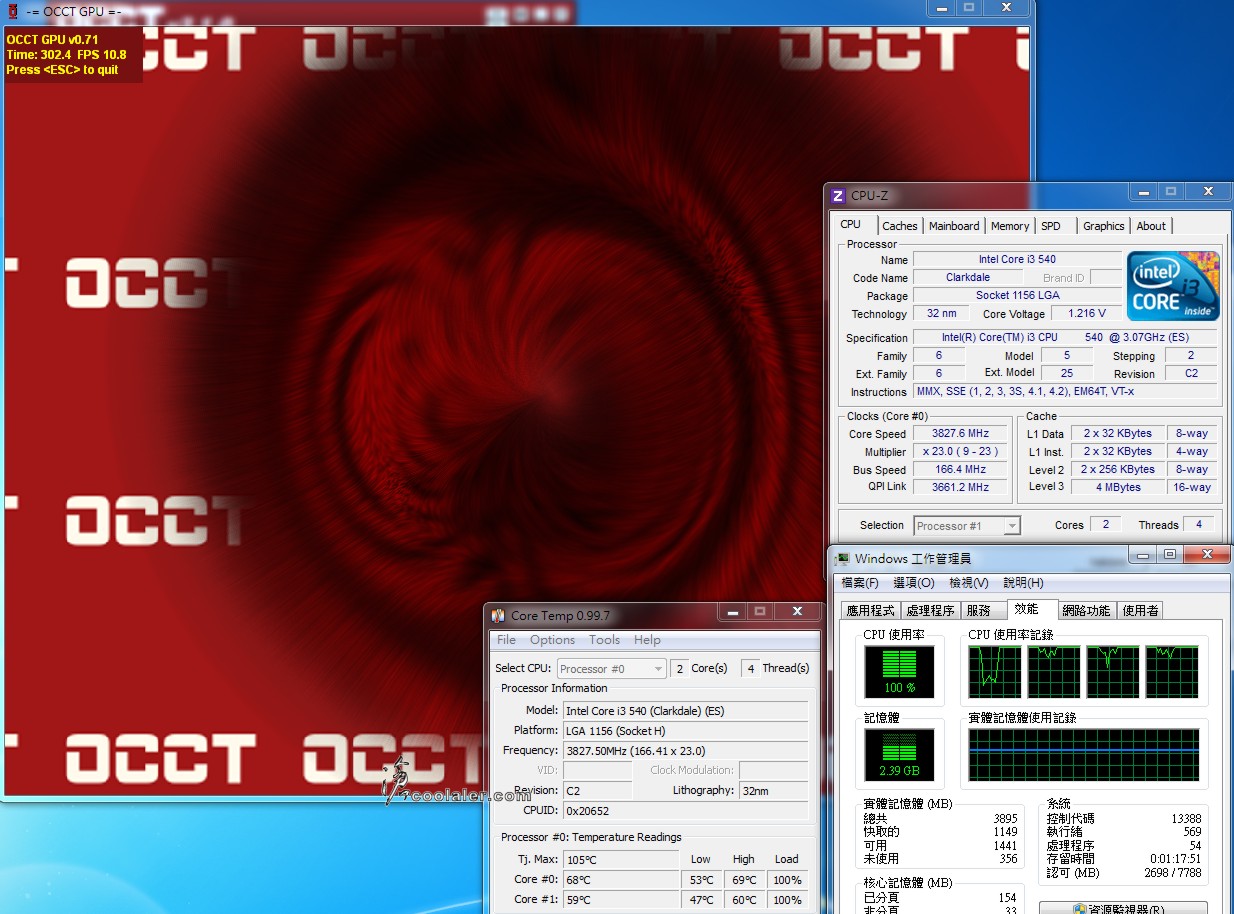Click the 控制代碼 value 13388 in Task Manager
The width and height of the screenshot is (1234, 914).
point(1186,819)
